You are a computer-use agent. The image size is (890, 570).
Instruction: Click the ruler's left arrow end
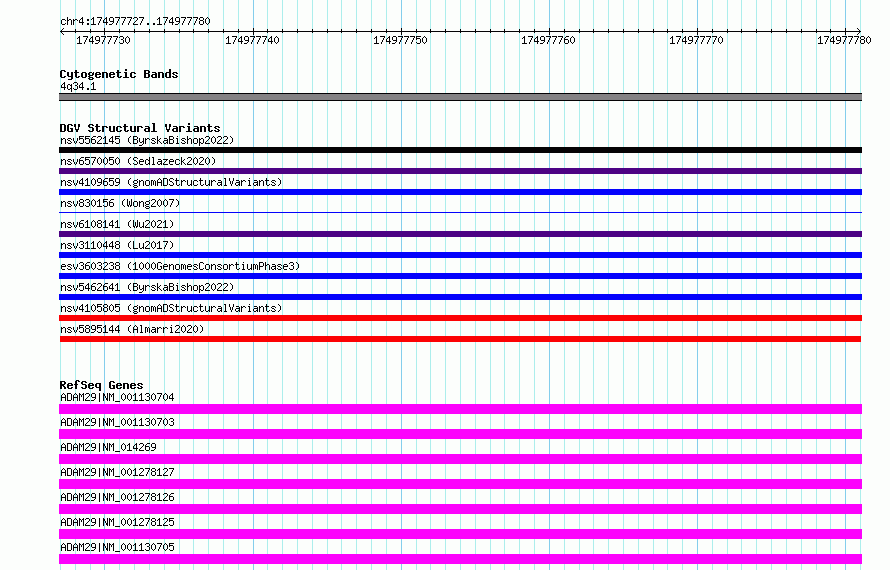pyautogui.click(x=62, y=32)
